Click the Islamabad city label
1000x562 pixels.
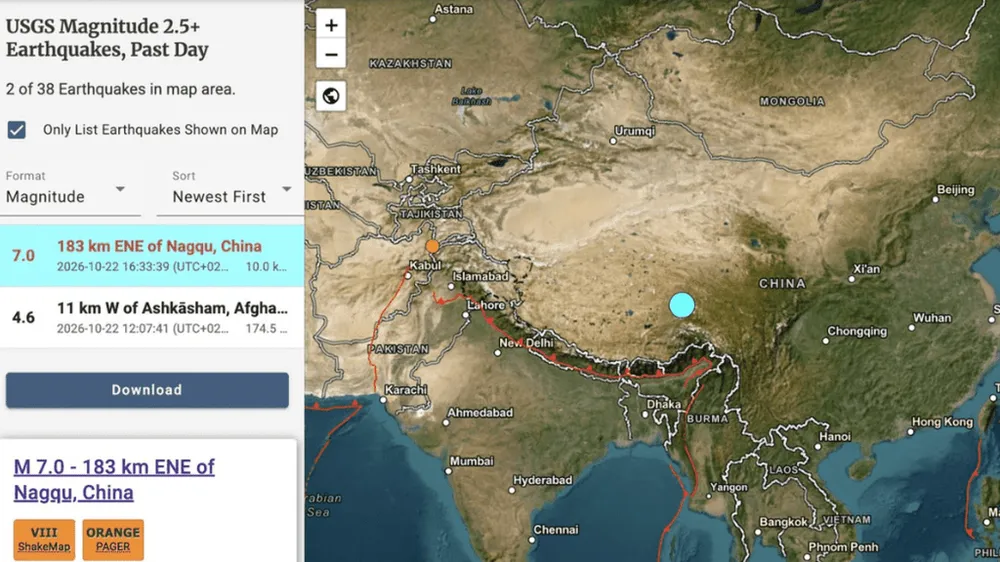pyautogui.click(x=480, y=276)
